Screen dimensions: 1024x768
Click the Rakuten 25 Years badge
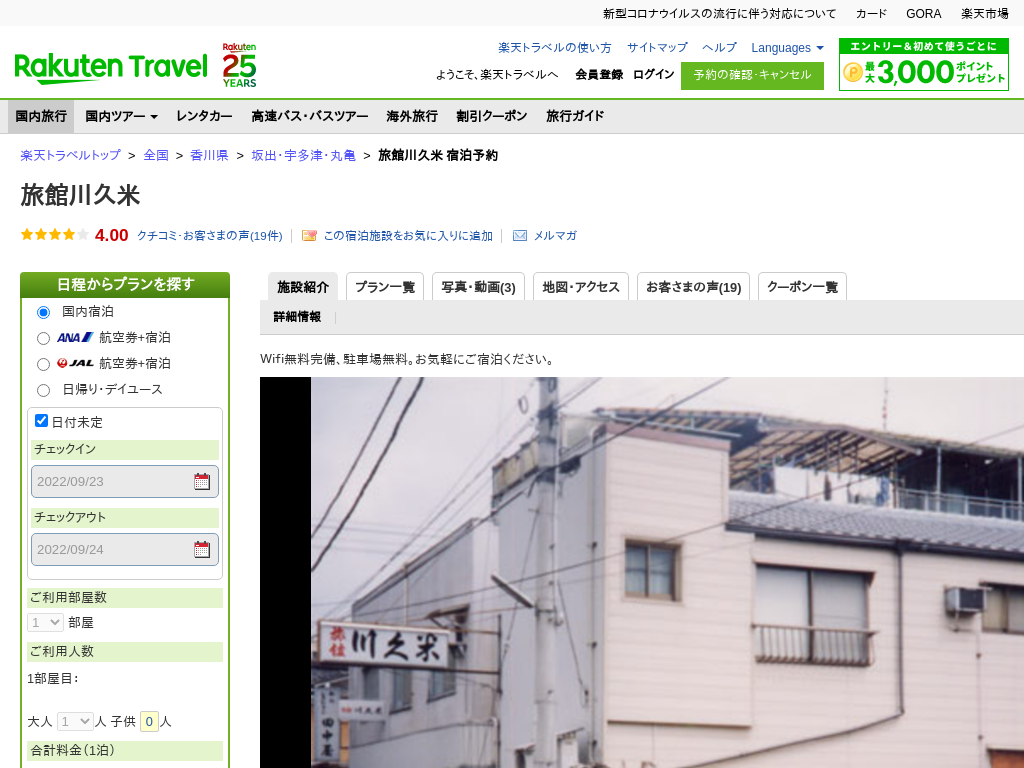pos(239,65)
